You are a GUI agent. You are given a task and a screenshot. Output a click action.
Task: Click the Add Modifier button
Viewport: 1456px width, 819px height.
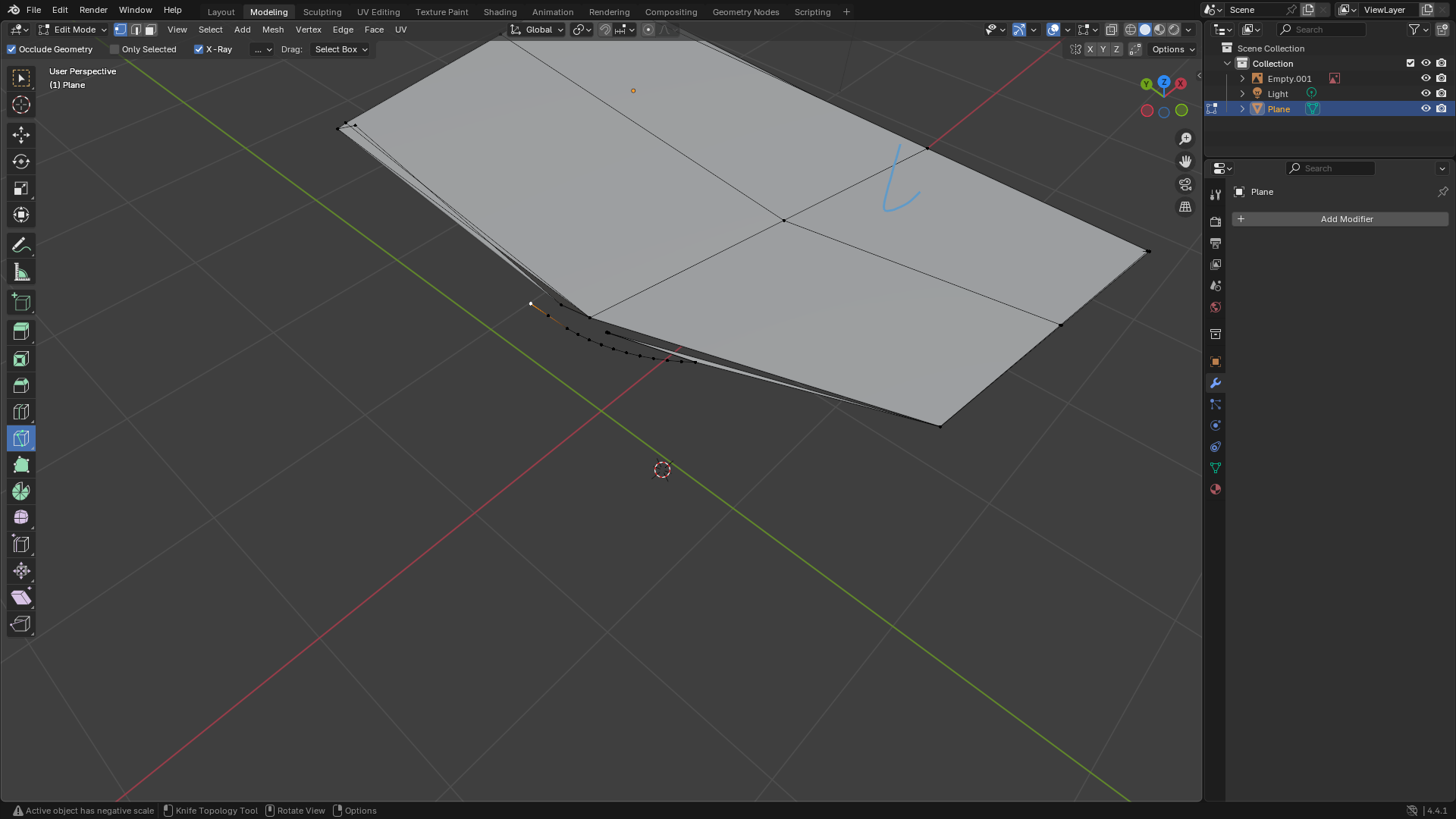click(1340, 219)
